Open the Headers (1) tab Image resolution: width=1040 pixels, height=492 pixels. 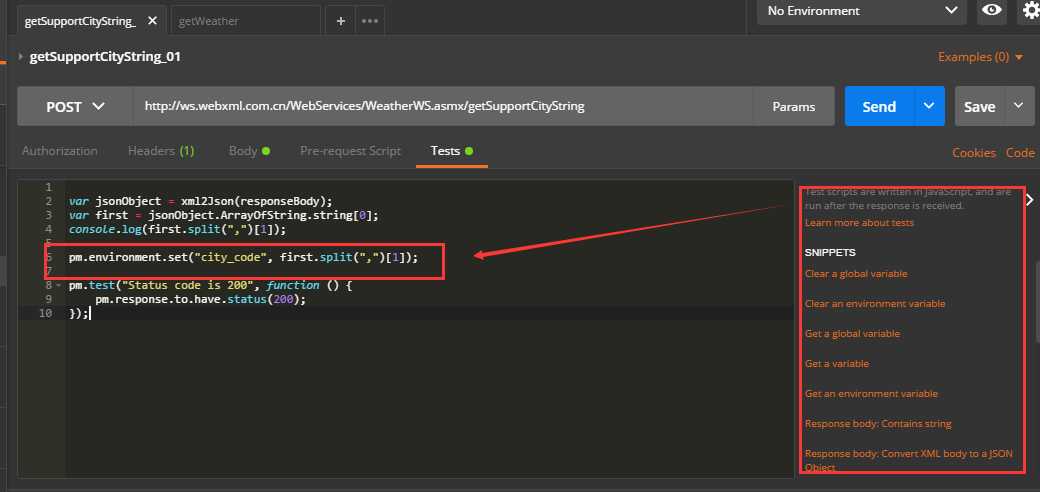pyautogui.click(x=161, y=151)
